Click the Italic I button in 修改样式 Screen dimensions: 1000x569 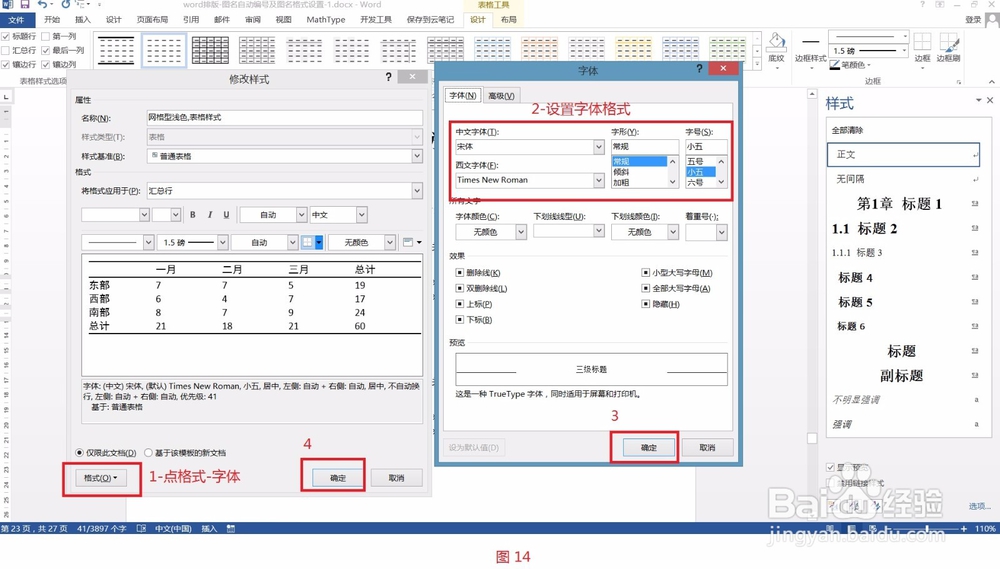point(210,215)
